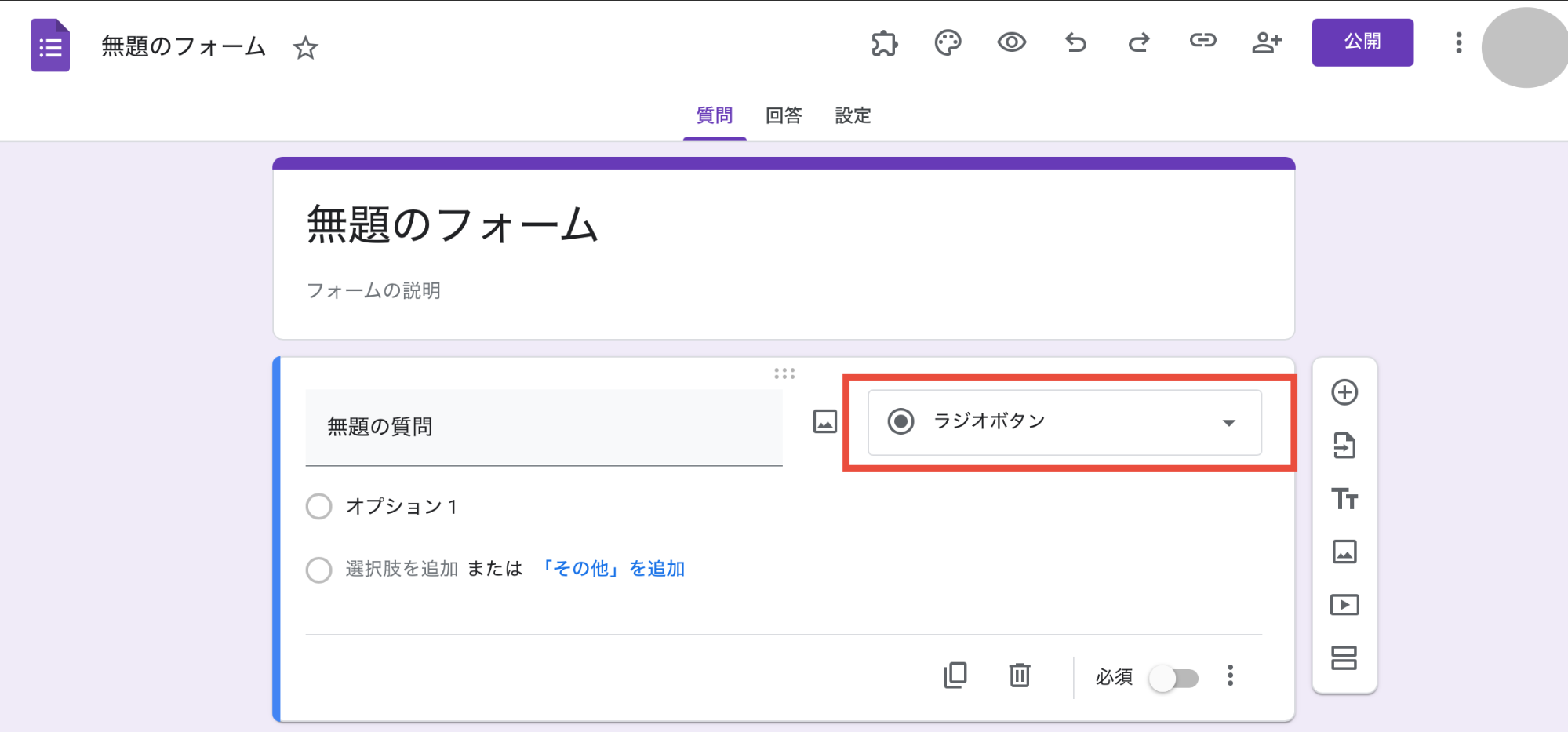Add an image to the question
Screen dimensions: 1568x732
824,421
